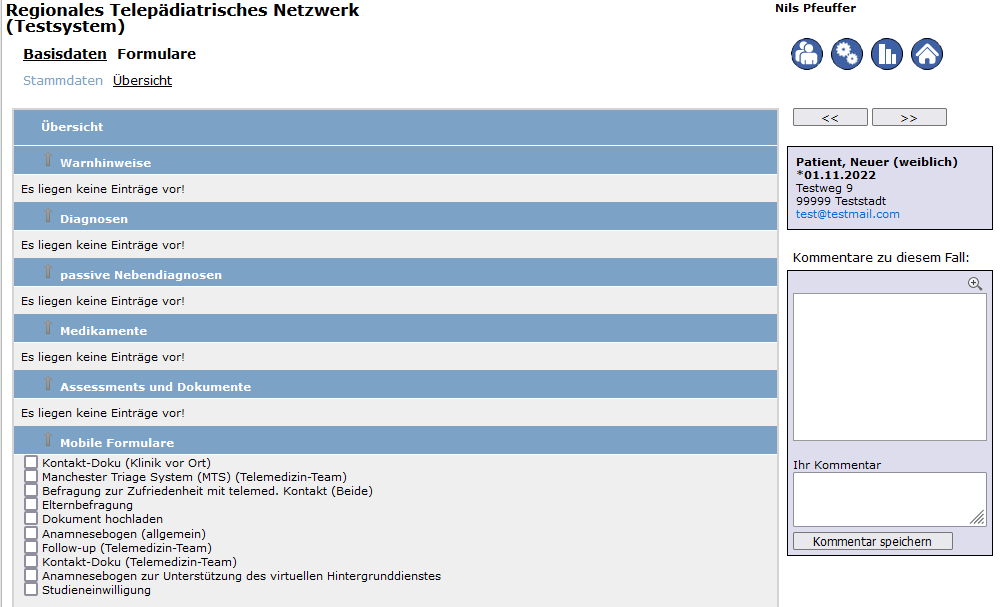The width and height of the screenshot is (1000, 607).
Task: Click the patient name Patient, Neuer (weiblich)
Action: 877,162
